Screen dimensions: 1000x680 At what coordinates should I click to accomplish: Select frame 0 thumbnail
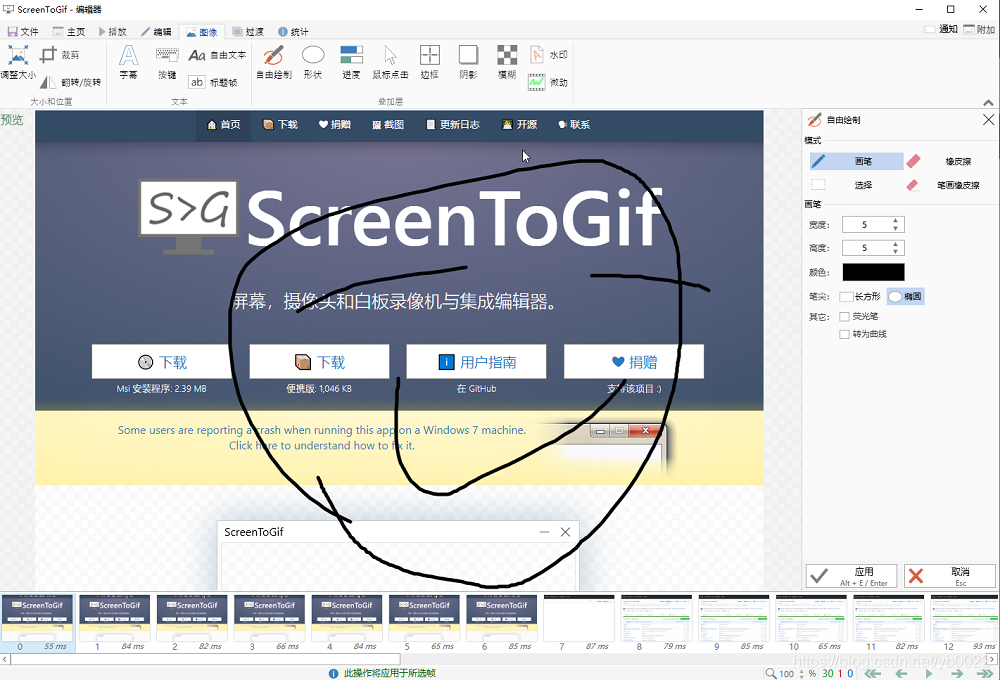(38, 623)
